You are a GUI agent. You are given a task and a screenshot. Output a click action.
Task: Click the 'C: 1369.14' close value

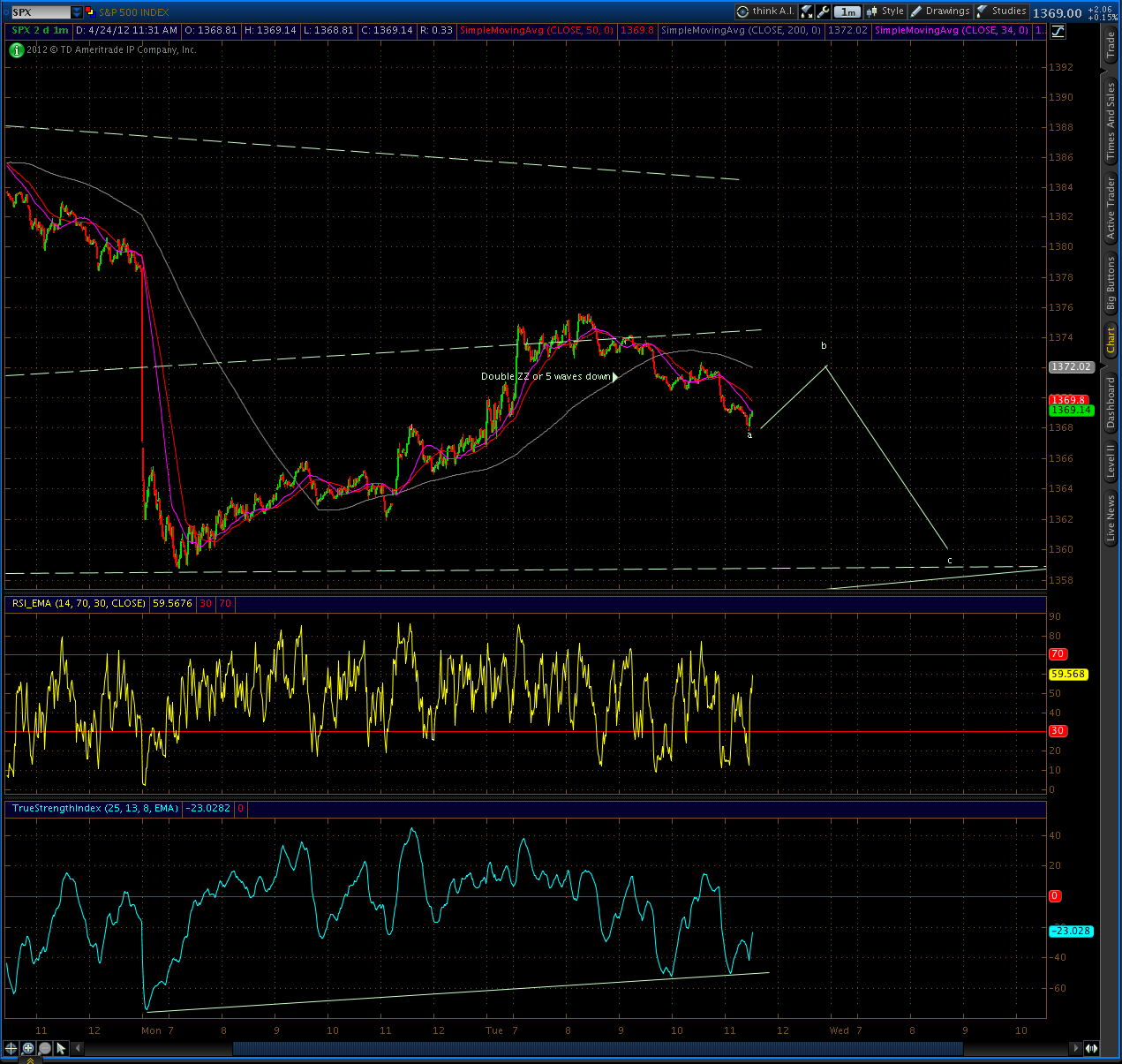[387, 30]
